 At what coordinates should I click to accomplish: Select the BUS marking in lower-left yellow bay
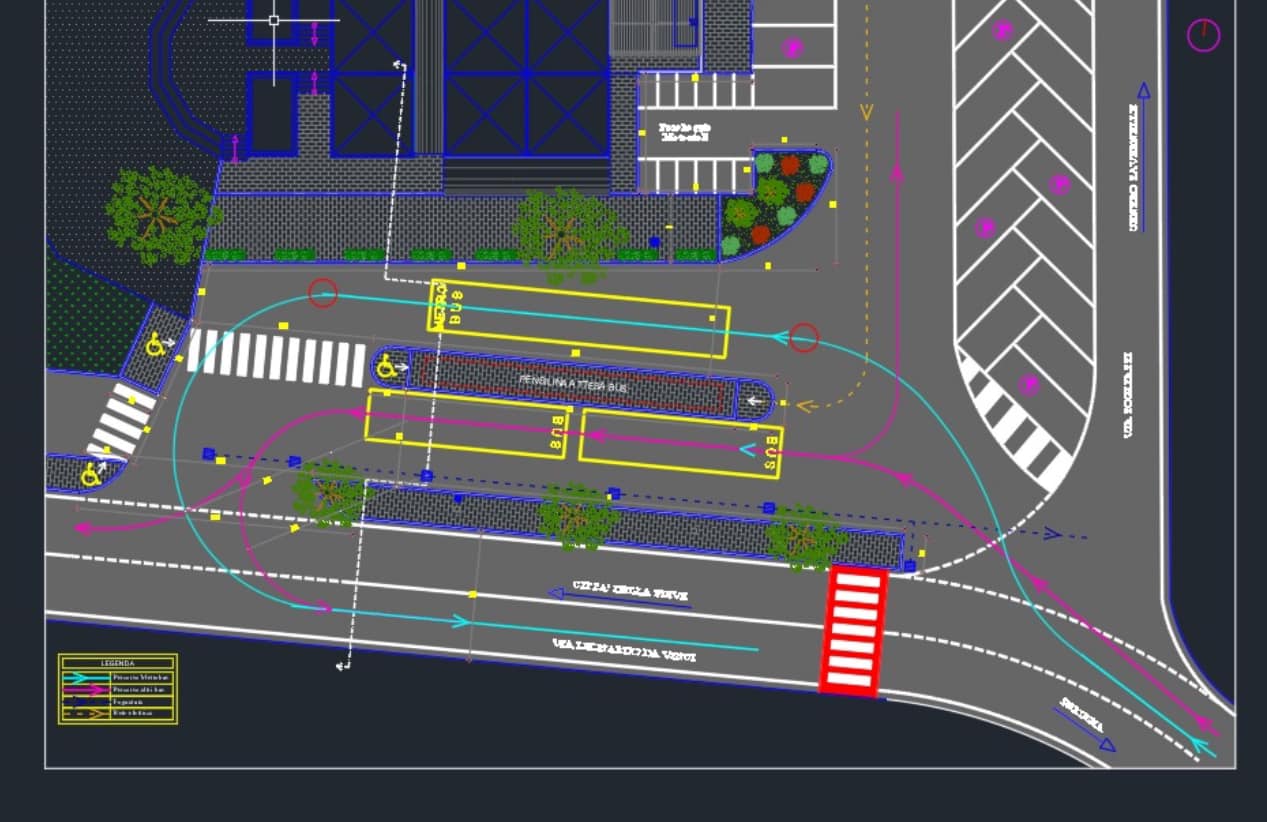[555, 431]
